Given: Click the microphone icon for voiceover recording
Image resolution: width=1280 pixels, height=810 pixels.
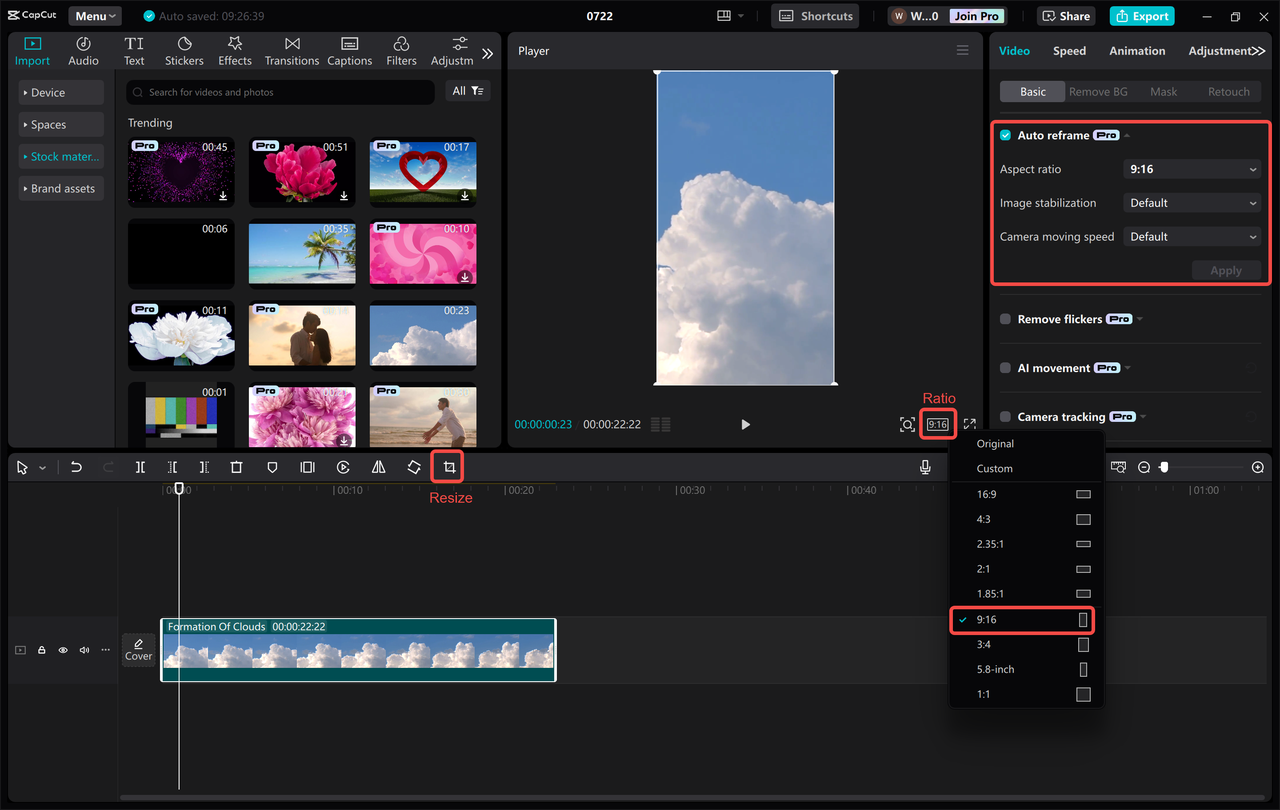Looking at the screenshot, I should coord(925,466).
